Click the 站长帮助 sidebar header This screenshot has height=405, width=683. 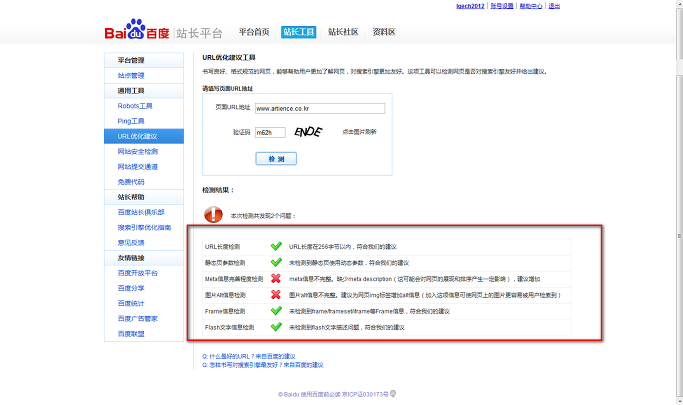[x=144, y=197]
